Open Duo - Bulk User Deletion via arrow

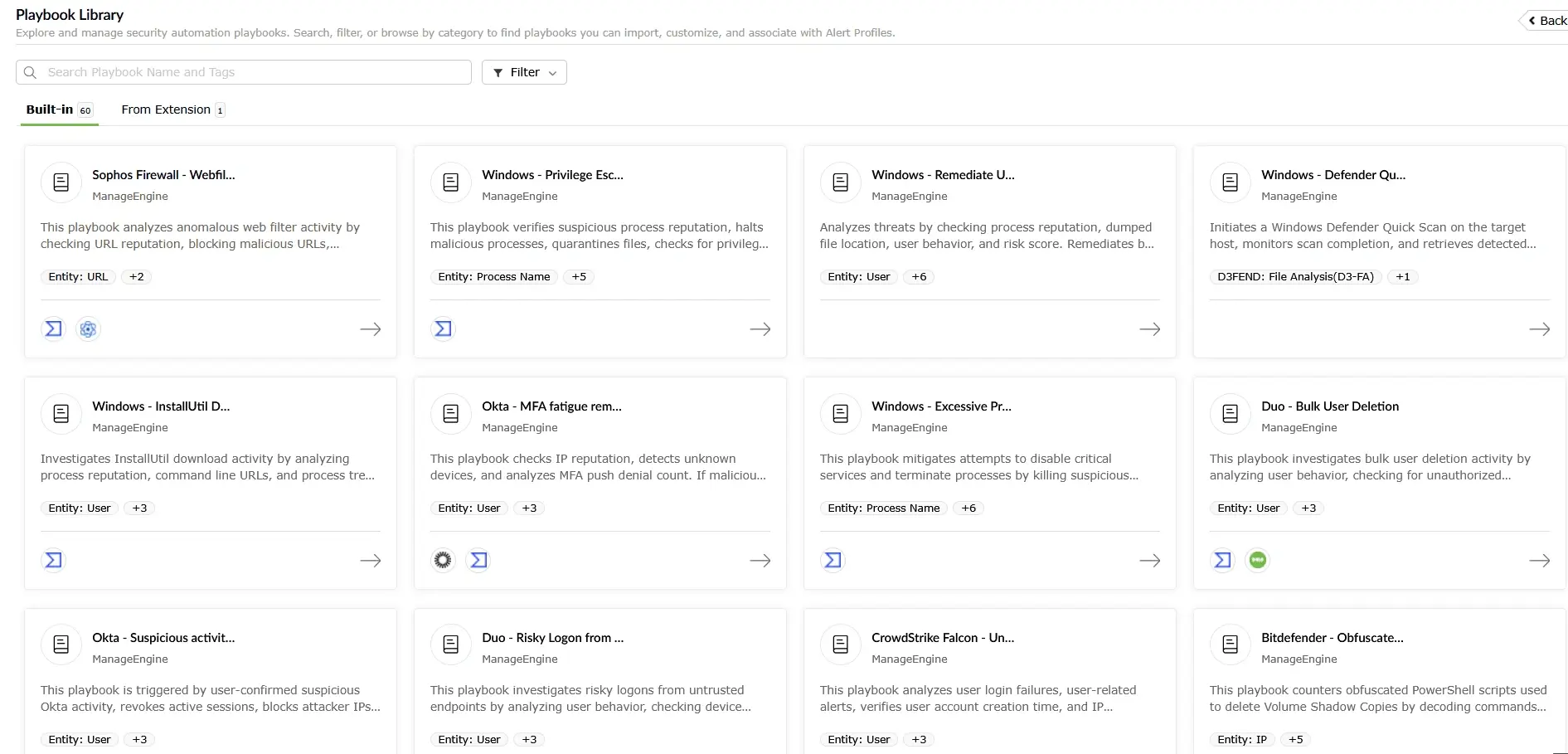(1540, 561)
